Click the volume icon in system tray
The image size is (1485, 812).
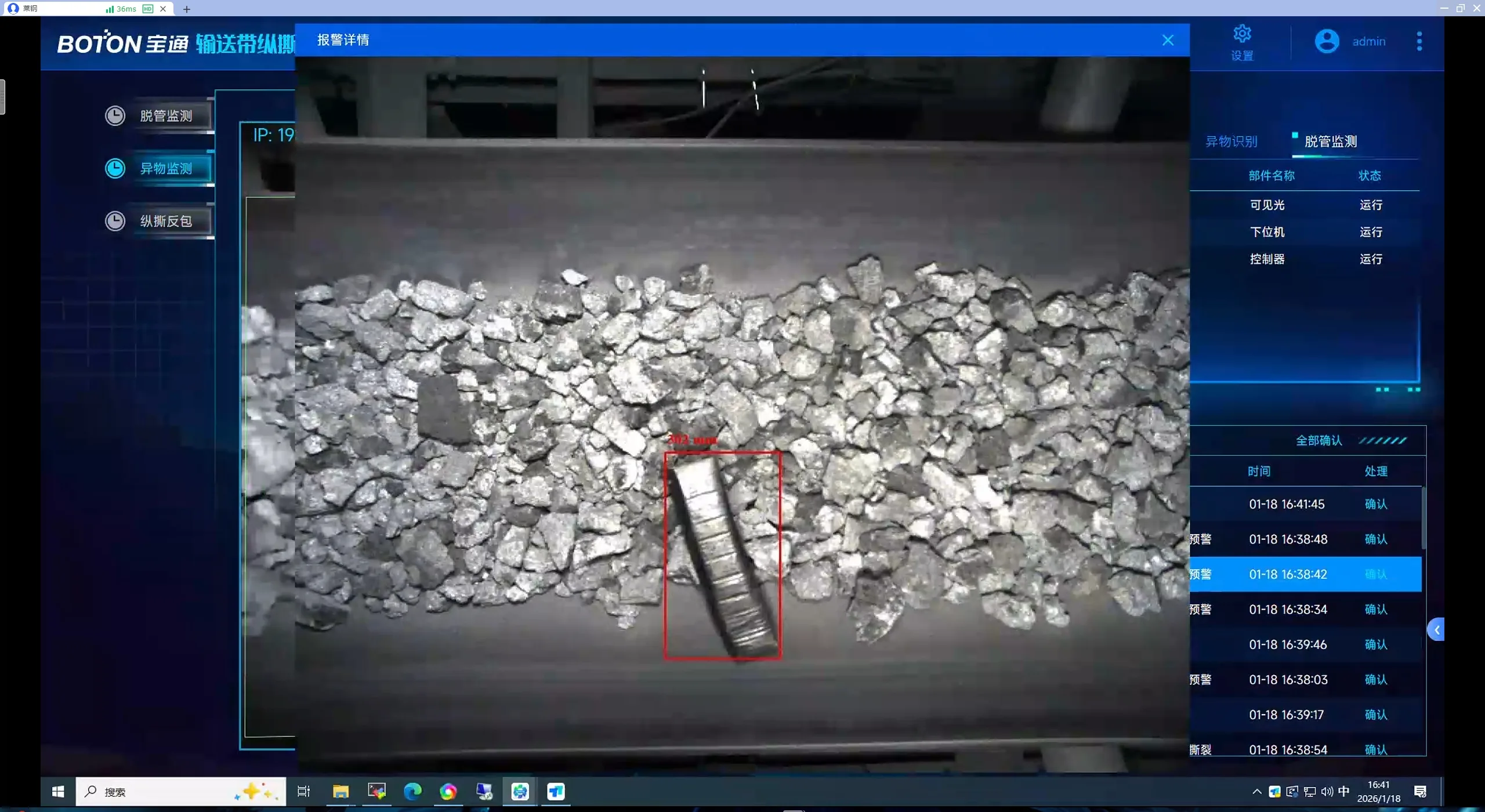click(1327, 792)
